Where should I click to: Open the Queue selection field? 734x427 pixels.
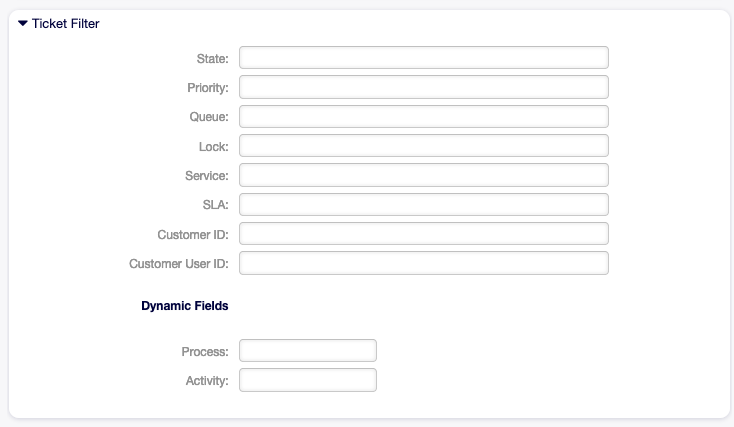[424, 117]
